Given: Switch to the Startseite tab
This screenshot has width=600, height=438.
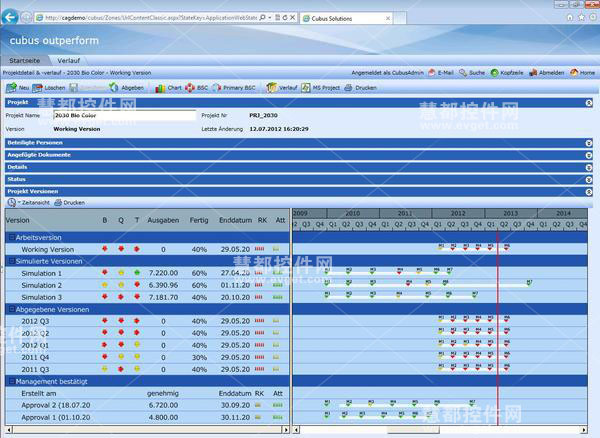Looking at the screenshot, I should 24,60.
